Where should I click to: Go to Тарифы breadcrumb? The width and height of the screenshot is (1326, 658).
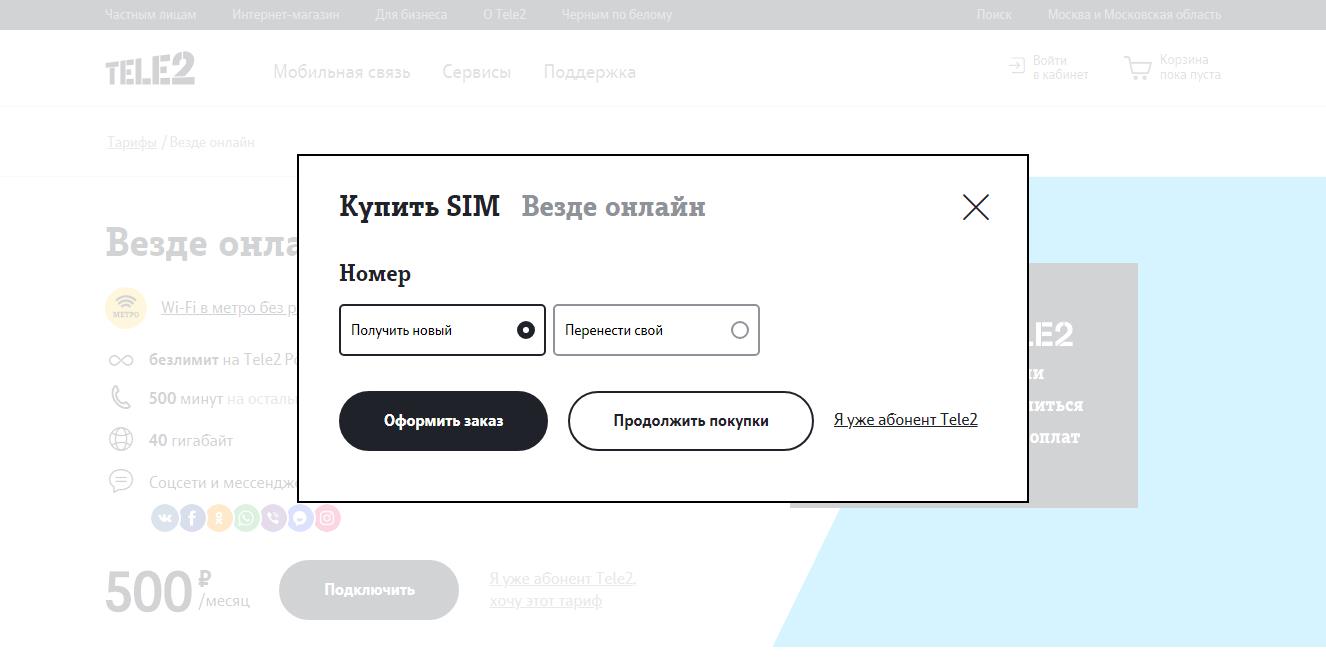132,142
